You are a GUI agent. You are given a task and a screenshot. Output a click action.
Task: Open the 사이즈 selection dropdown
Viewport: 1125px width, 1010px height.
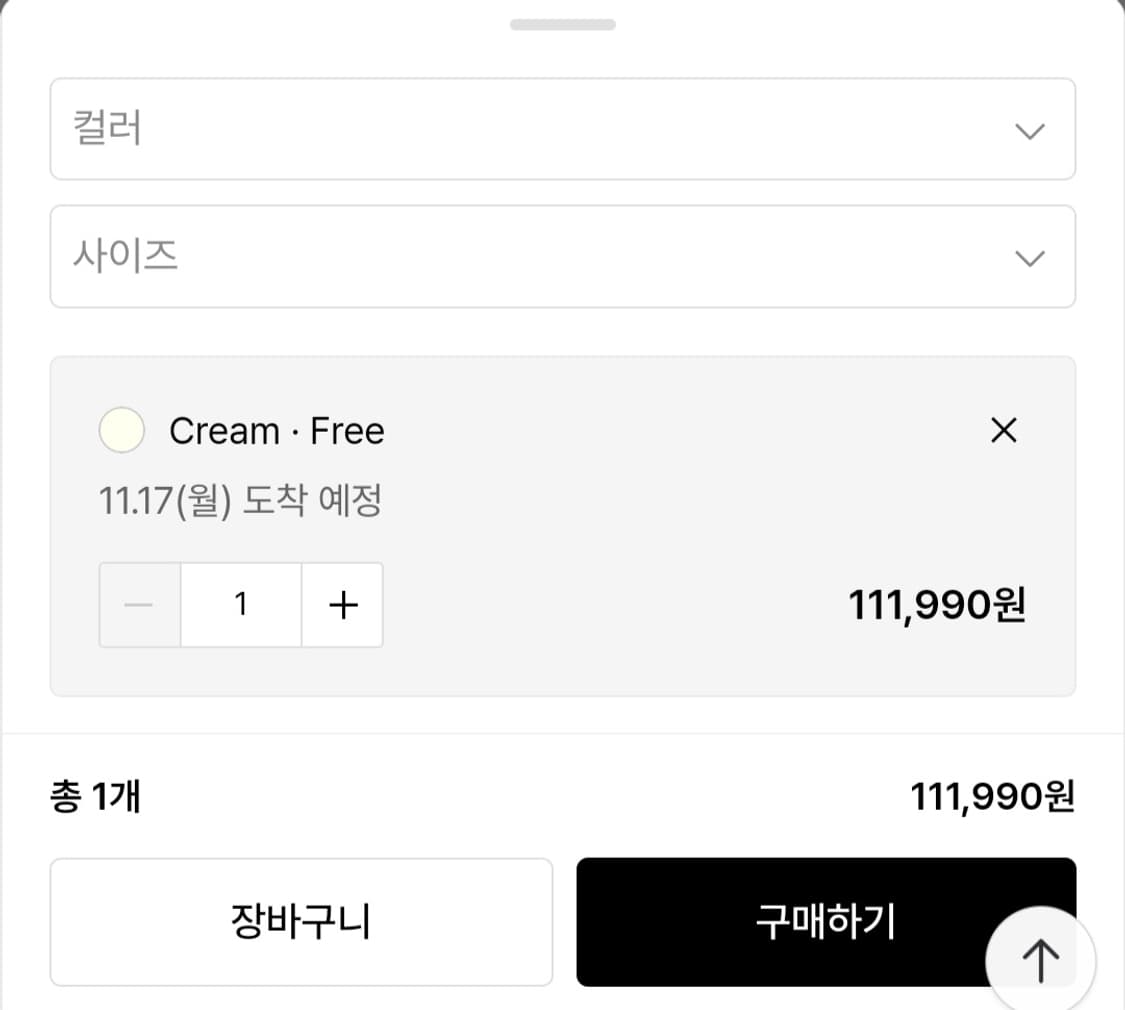[562, 257]
